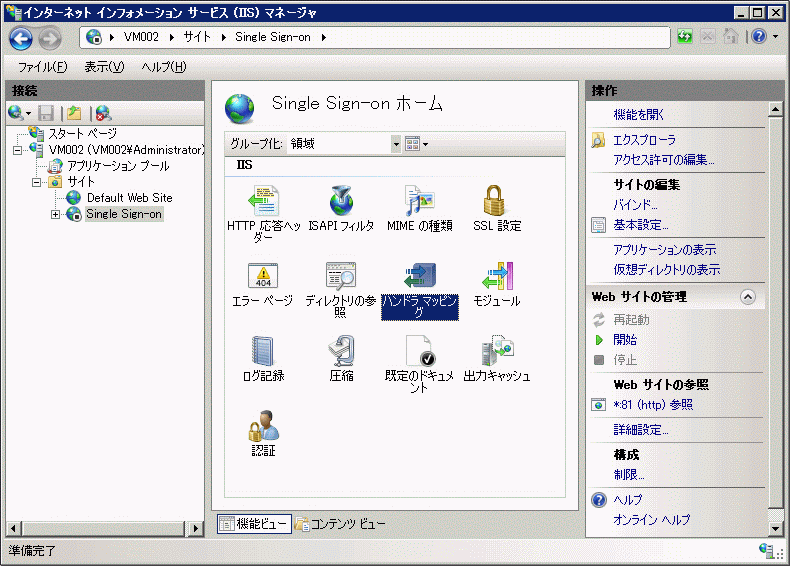790x566 pixels.
Task: Open the ヘルプ(H) menu
Action: point(163,67)
